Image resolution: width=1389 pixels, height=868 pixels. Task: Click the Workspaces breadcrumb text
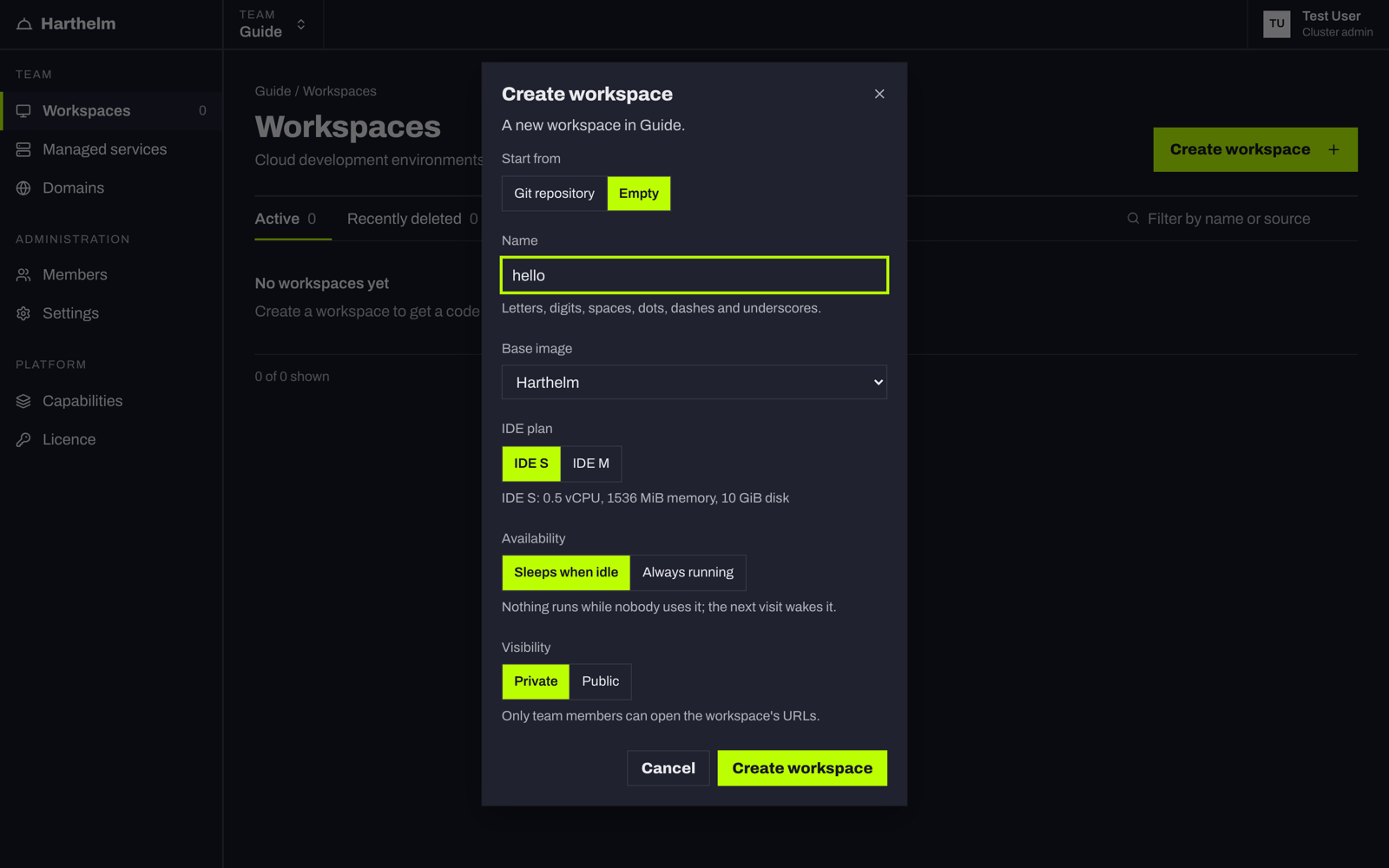[339, 91]
